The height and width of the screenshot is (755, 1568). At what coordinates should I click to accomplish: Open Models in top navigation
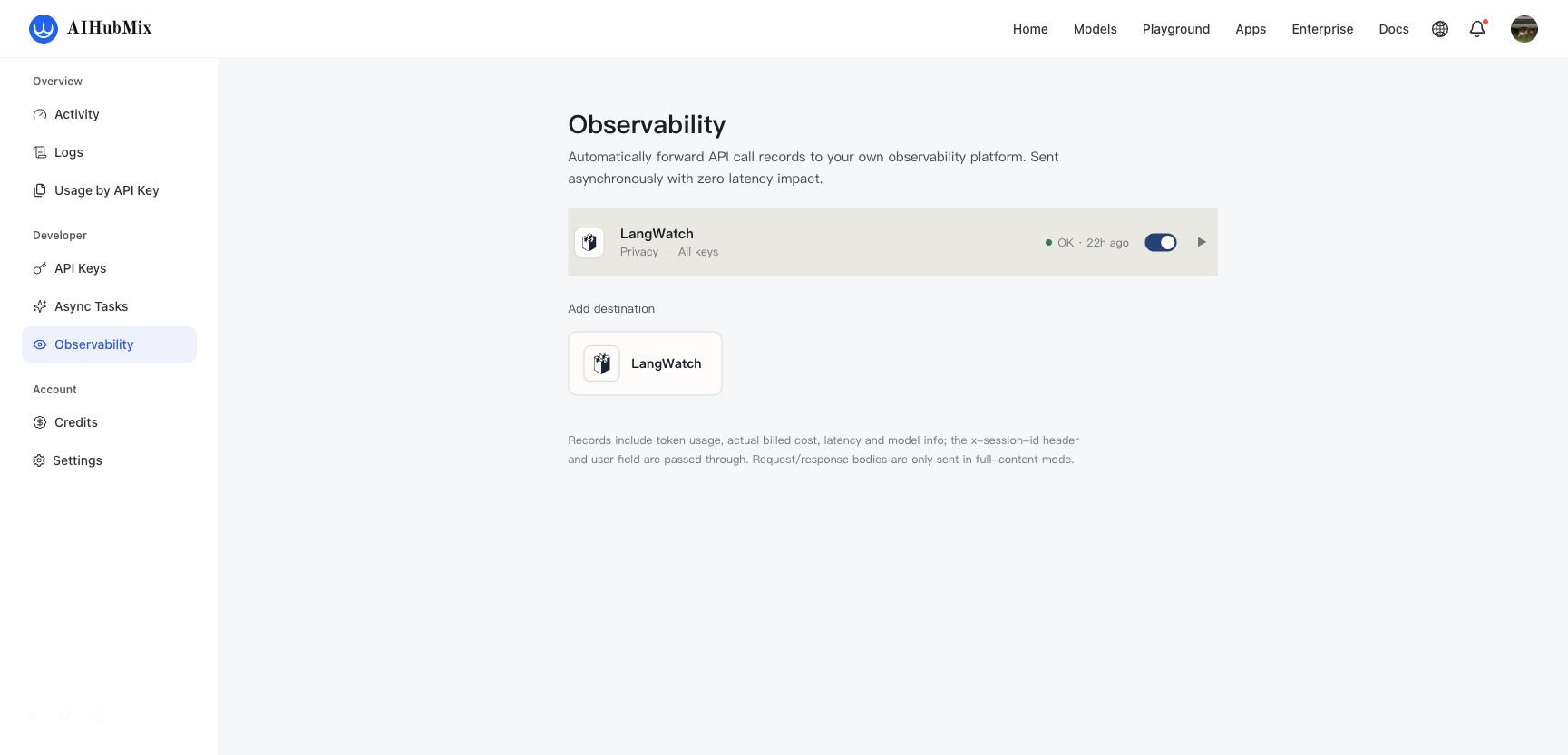pos(1096,29)
